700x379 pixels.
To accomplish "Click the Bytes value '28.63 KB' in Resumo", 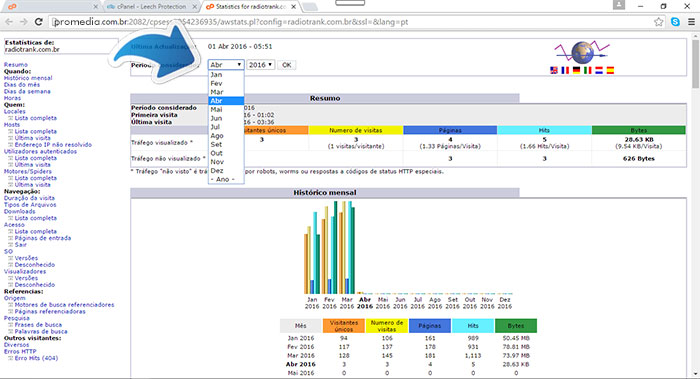I will click(x=639, y=139).
